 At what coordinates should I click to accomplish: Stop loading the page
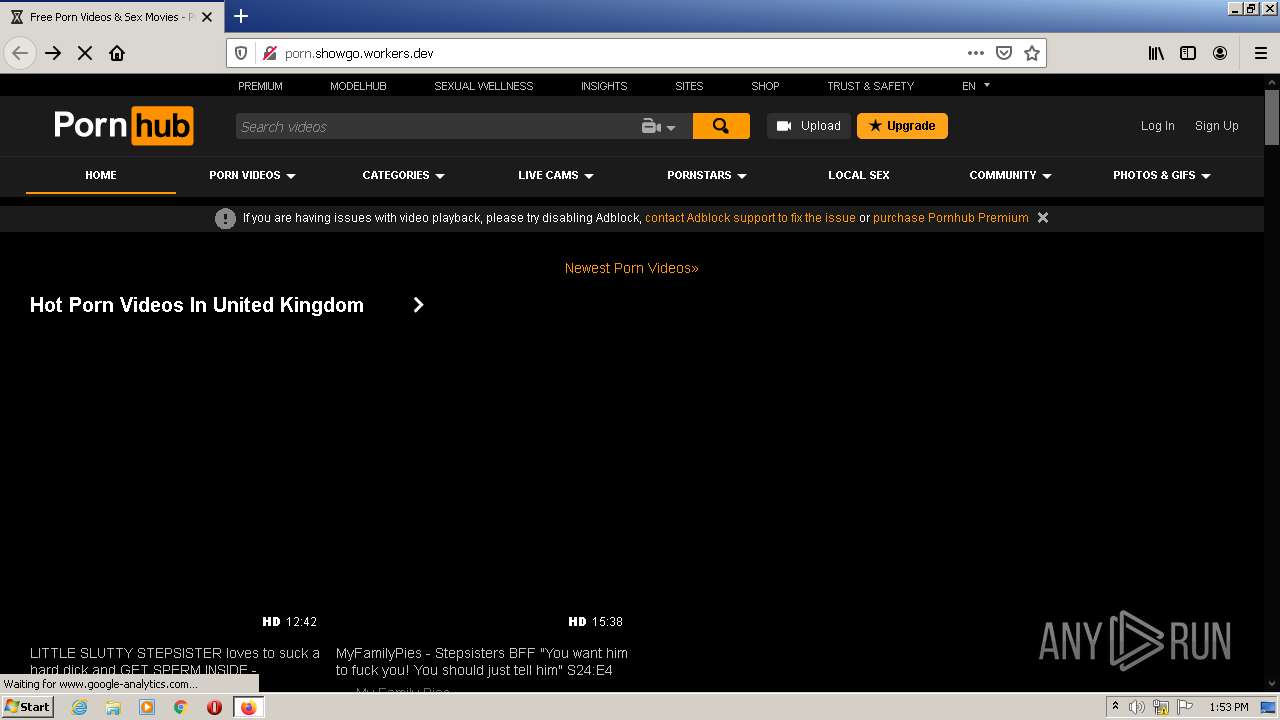[x=85, y=53]
